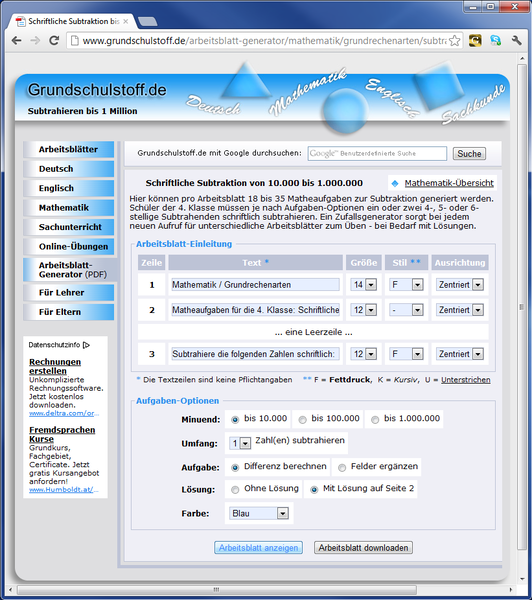Screen dimensions: 532x600
Task: Click the browser back arrow
Action: [16, 41]
